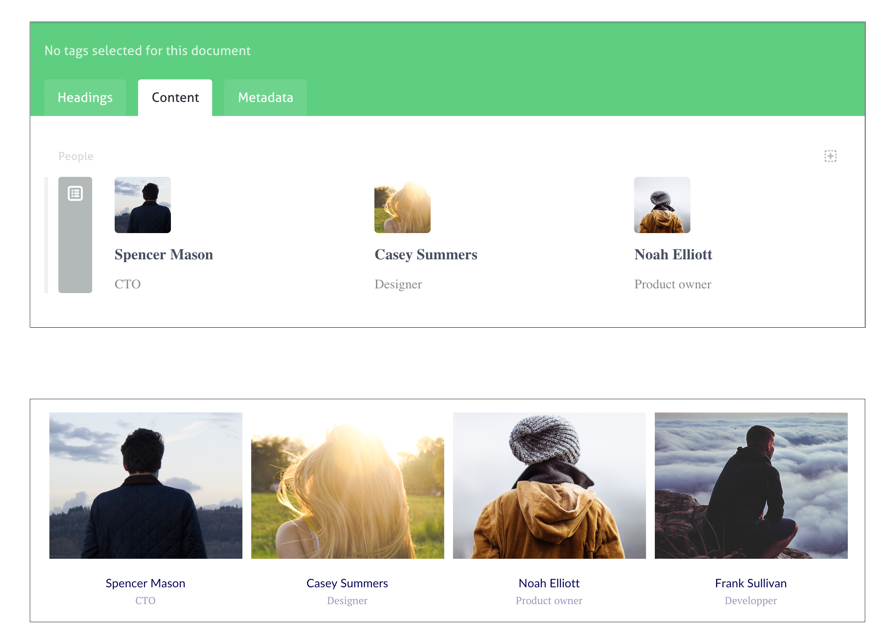Click the list icon on gray handle
The height and width of the screenshot is (644, 896).
click(x=75, y=193)
